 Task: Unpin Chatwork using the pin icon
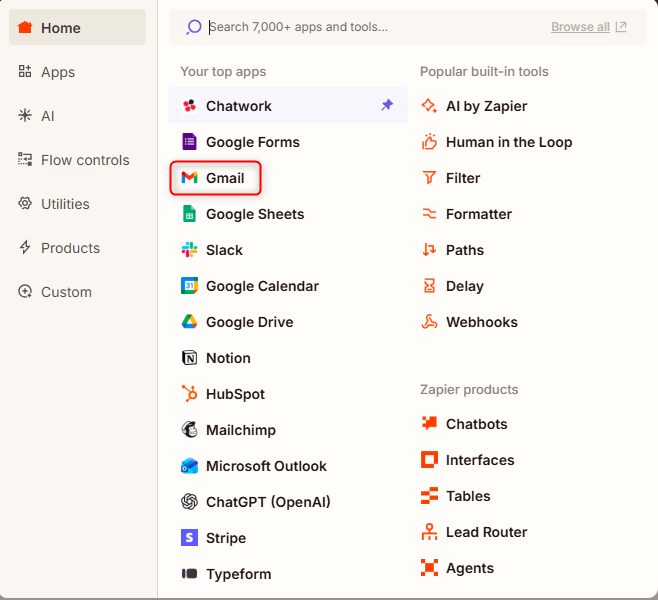pos(387,106)
